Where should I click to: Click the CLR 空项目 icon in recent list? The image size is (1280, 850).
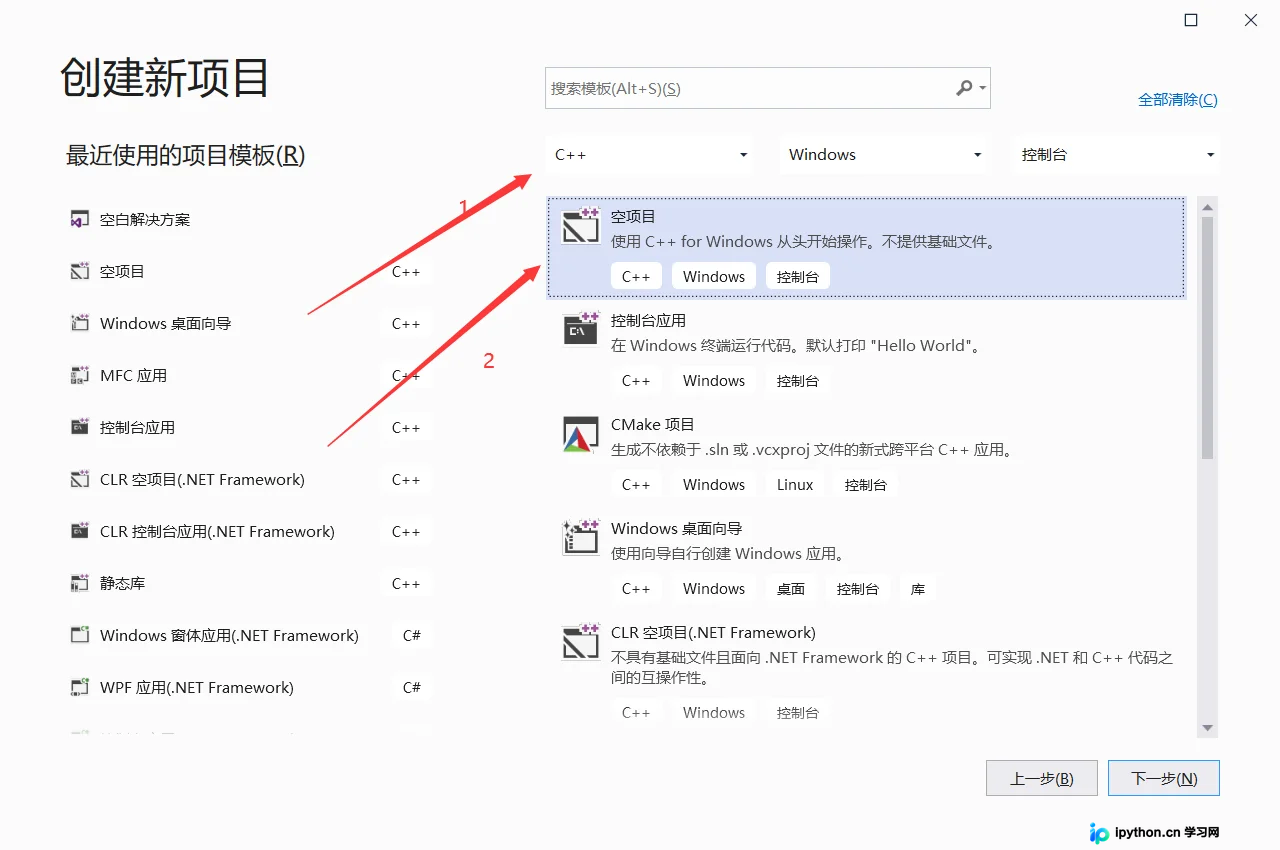pos(80,479)
